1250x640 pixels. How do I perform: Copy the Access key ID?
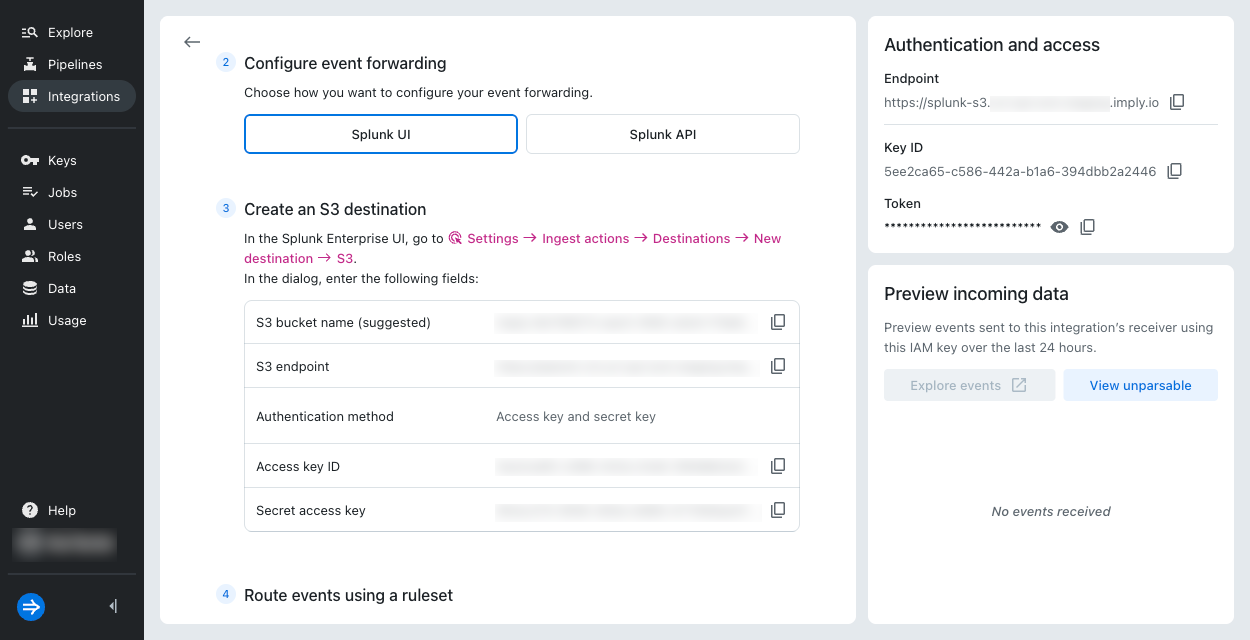coord(778,466)
